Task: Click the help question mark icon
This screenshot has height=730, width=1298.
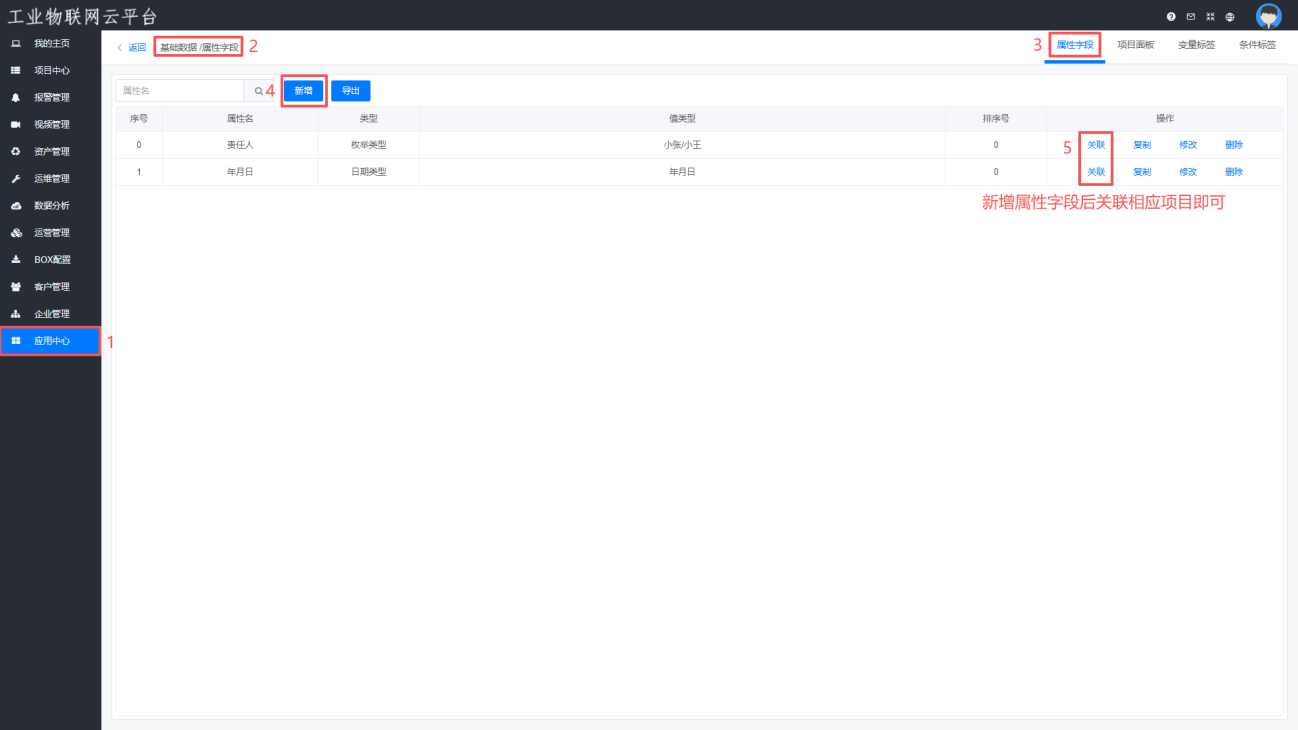Action: pos(1171,17)
